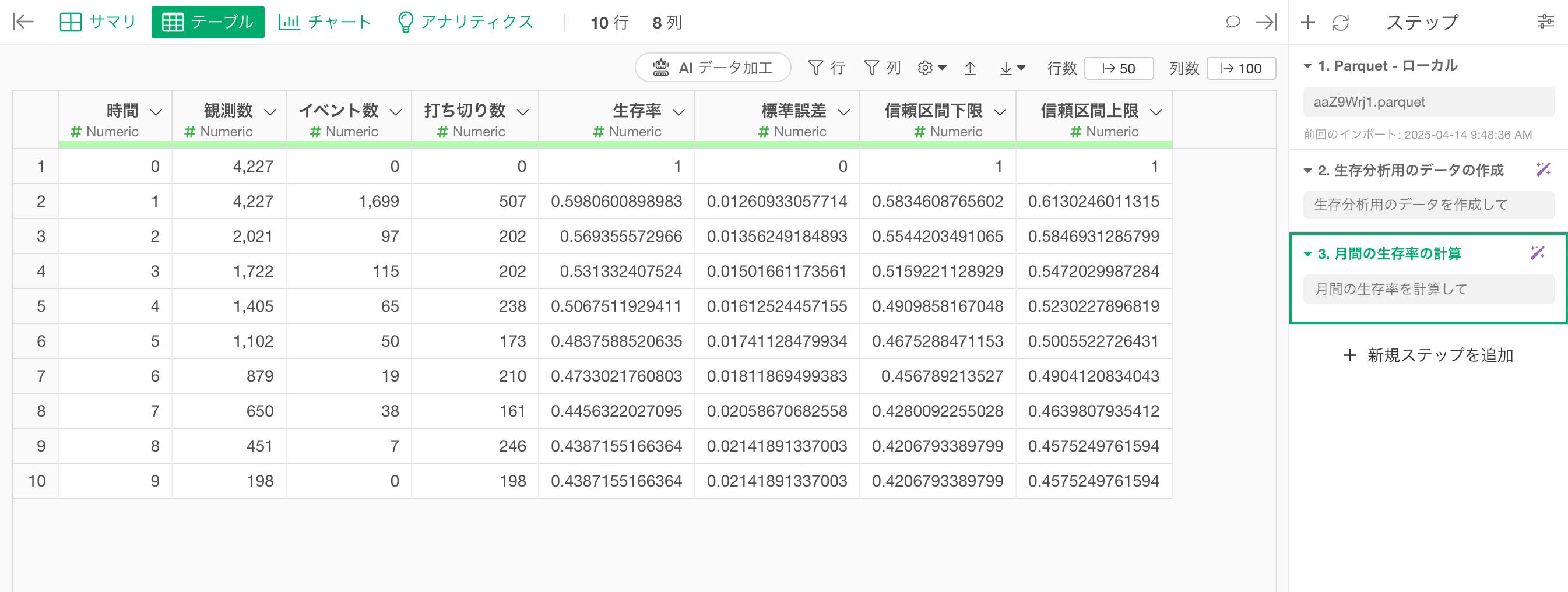Open the 打ち切り数 column menu chevron
1568x592 pixels.
(x=522, y=112)
